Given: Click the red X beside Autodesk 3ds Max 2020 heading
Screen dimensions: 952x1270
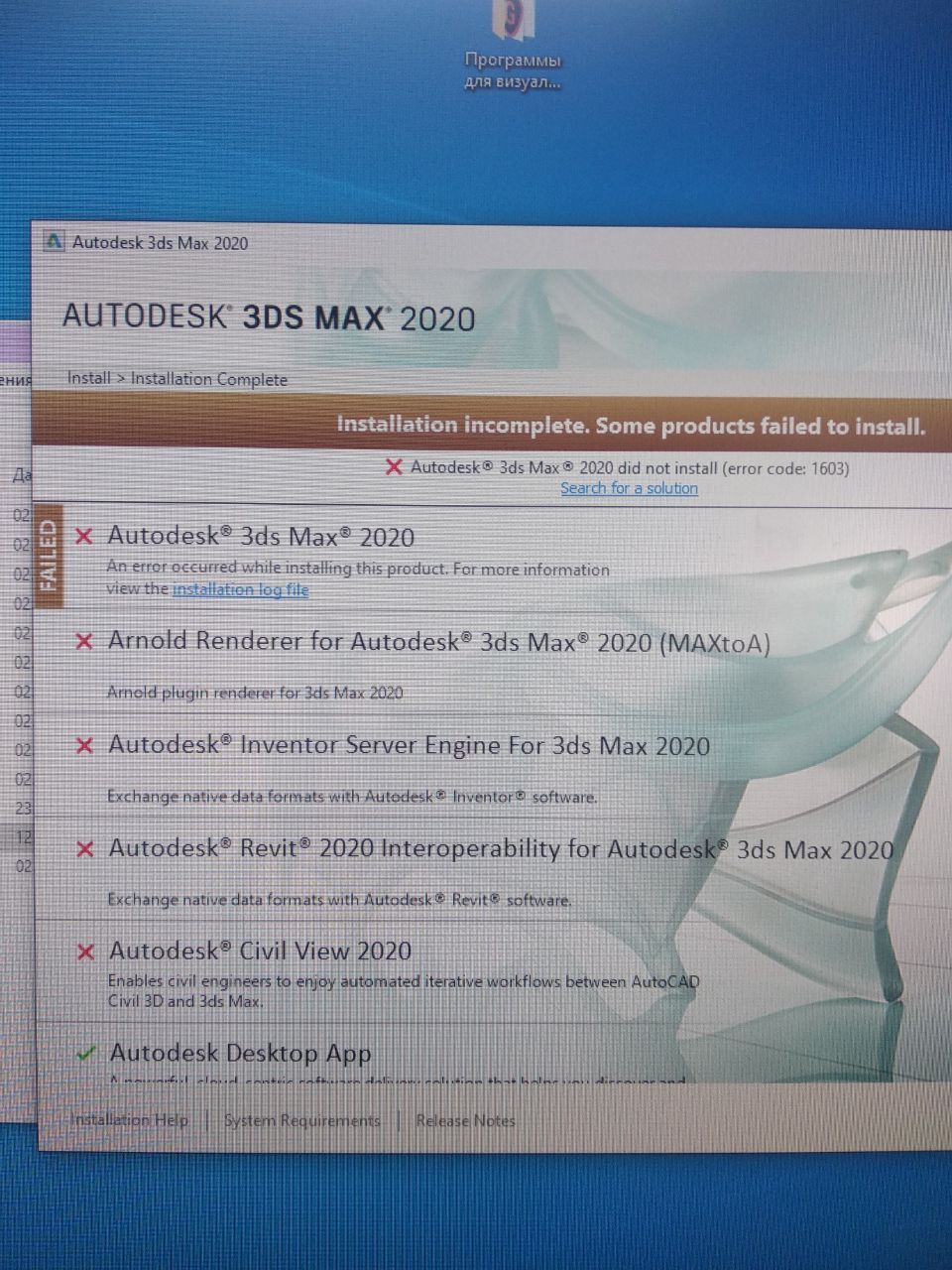Looking at the screenshot, I should click(x=84, y=537).
